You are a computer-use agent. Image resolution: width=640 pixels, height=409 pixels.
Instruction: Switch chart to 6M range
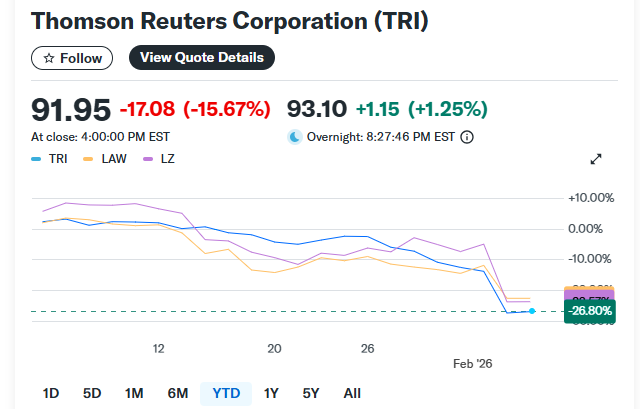click(x=178, y=393)
